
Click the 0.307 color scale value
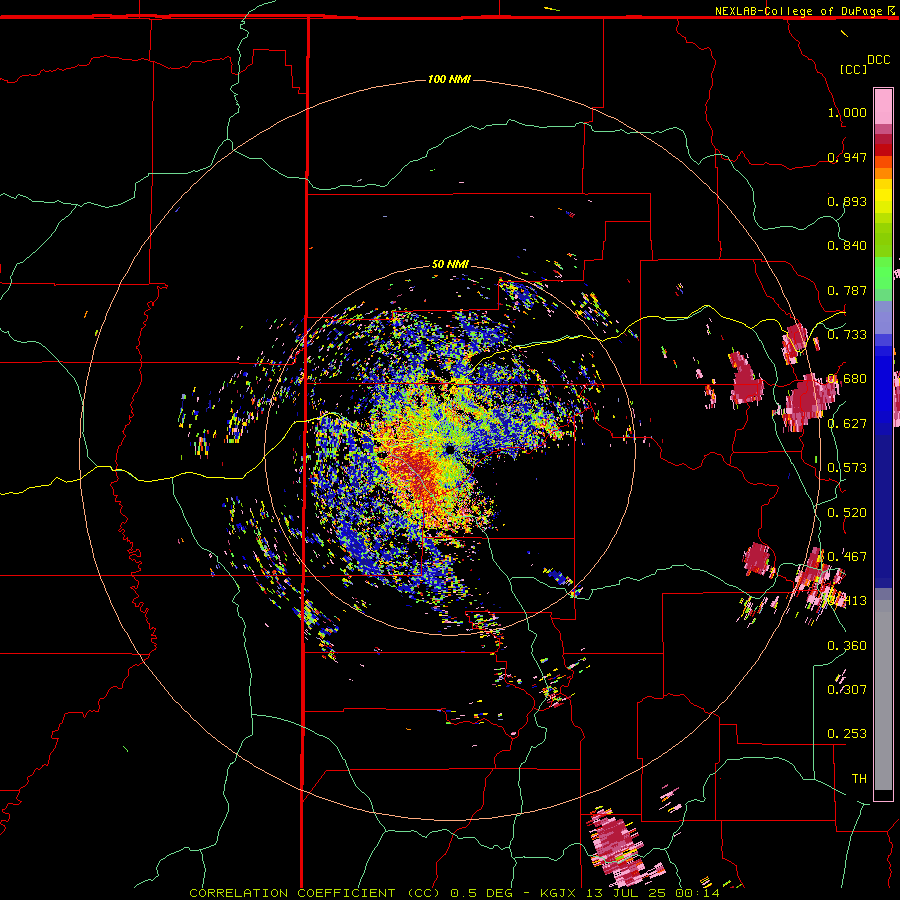847,690
